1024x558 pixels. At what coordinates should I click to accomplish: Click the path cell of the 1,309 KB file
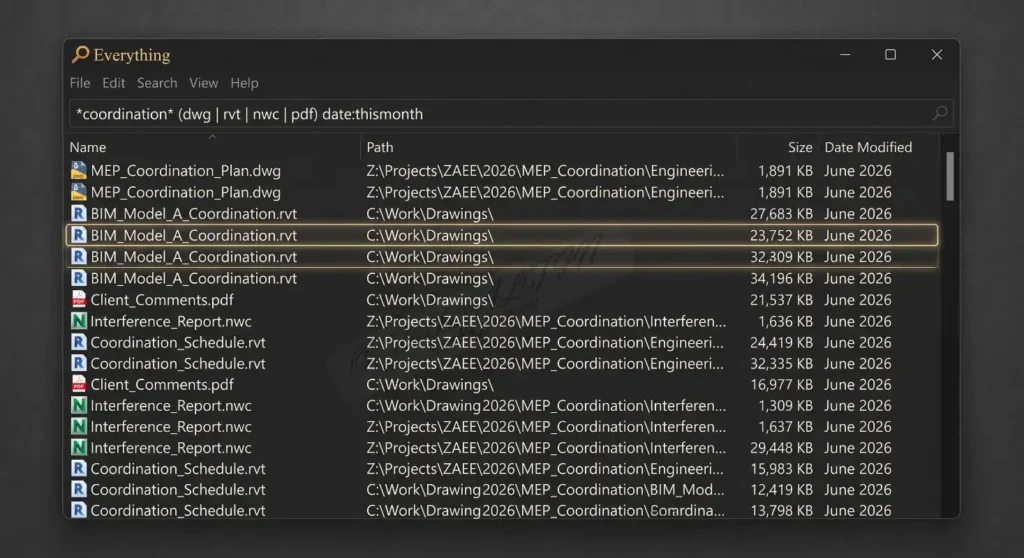[546, 406]
